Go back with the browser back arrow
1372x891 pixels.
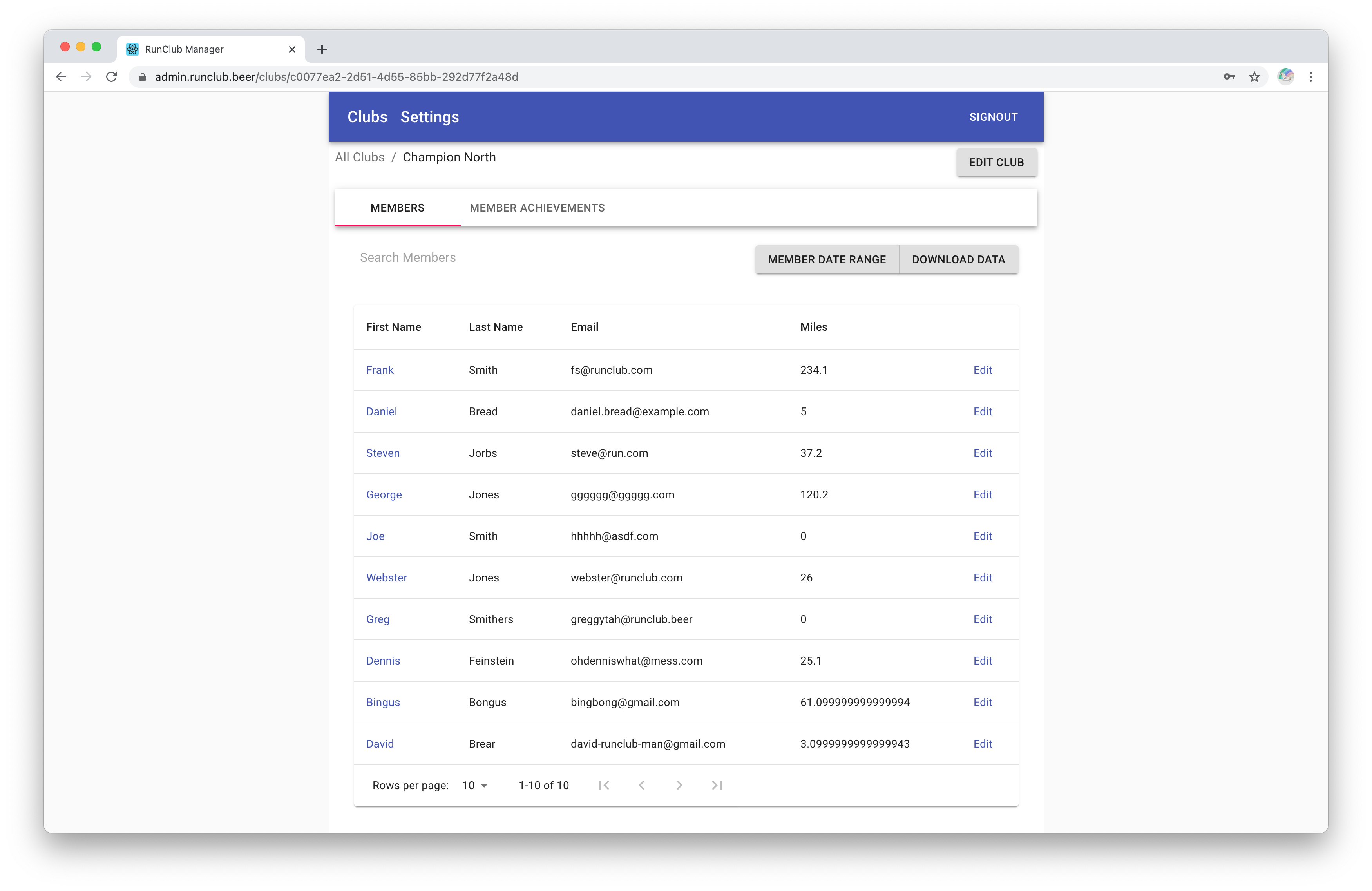(61, 77)
